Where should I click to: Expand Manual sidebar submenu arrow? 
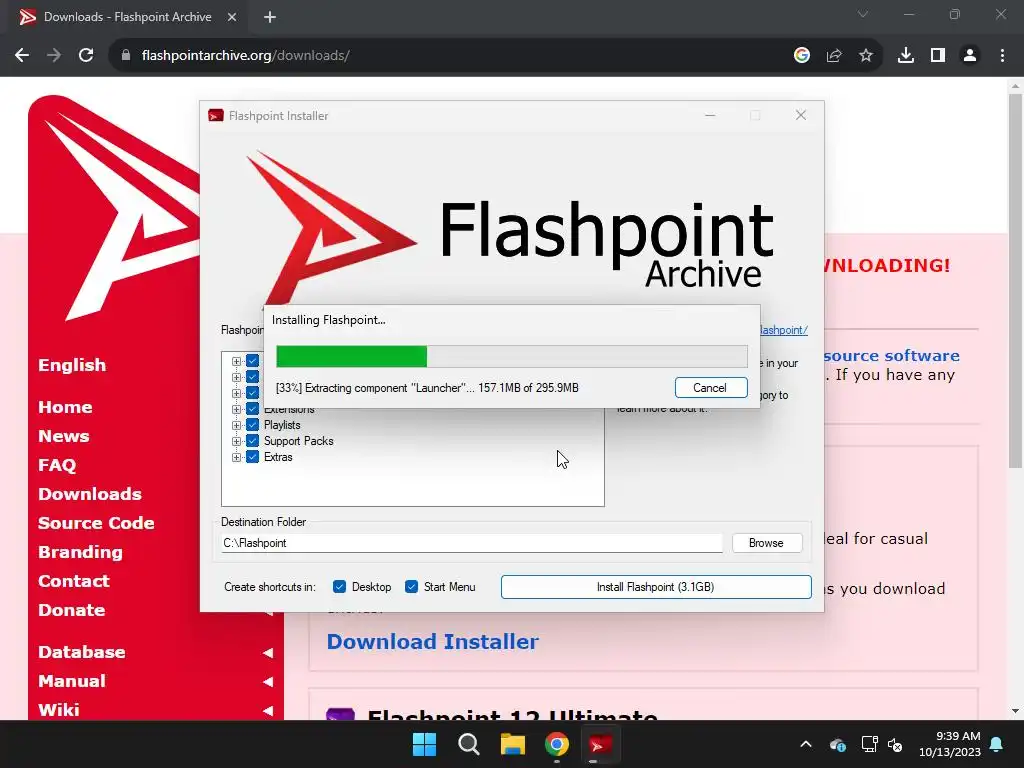pyautogui.click(x=268, y=681)
